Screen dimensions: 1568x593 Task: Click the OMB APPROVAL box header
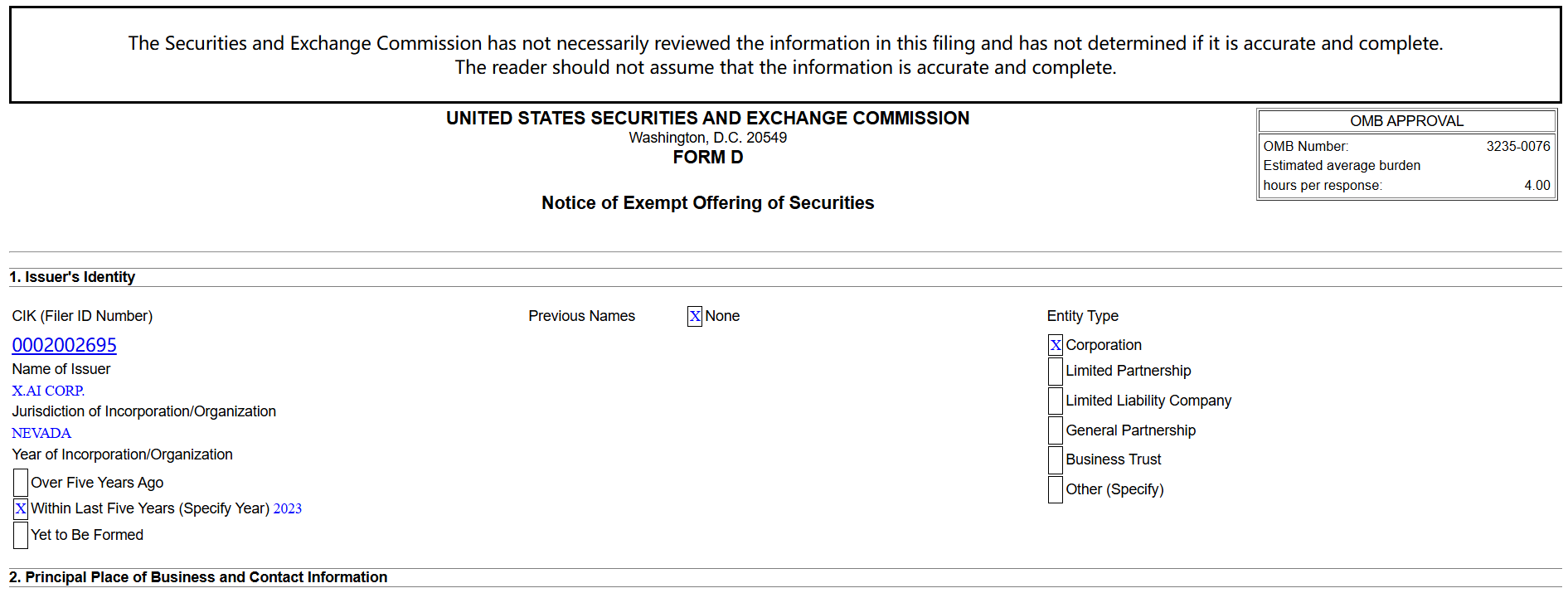1406,121
